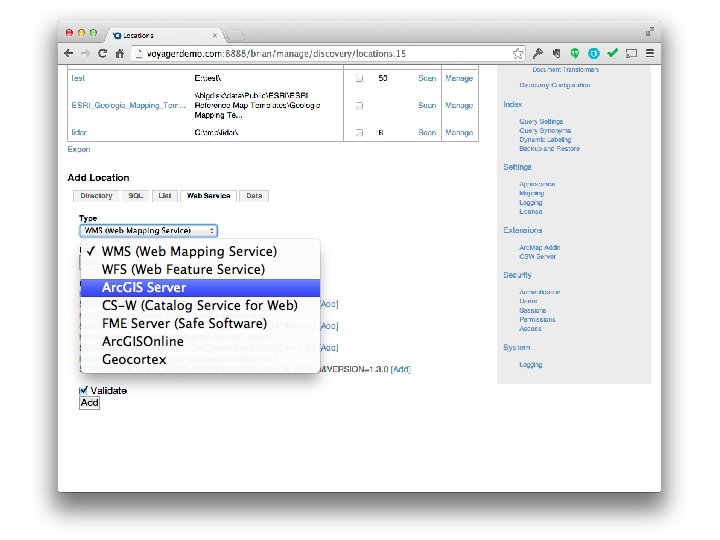Click the green checkmark extension icon

pyautogui.click(x=613, y=53)
